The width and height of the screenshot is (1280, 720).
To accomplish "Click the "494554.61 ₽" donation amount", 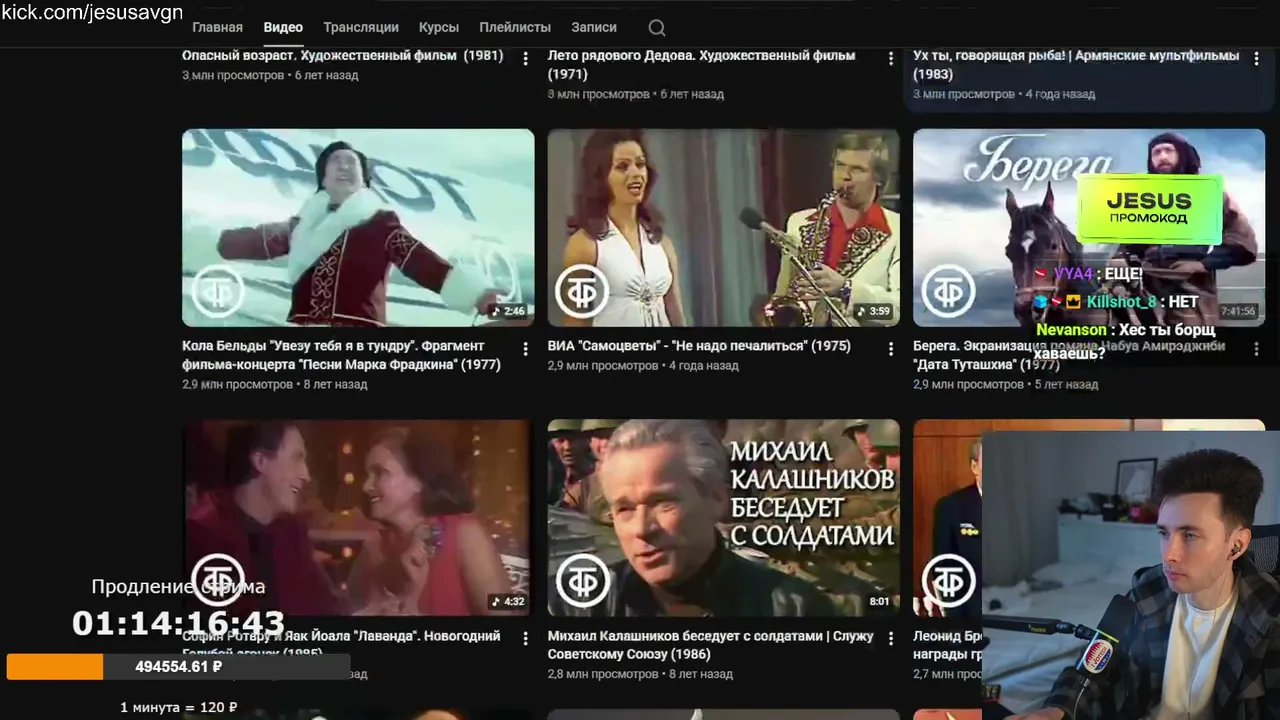I will click(179, 667).
